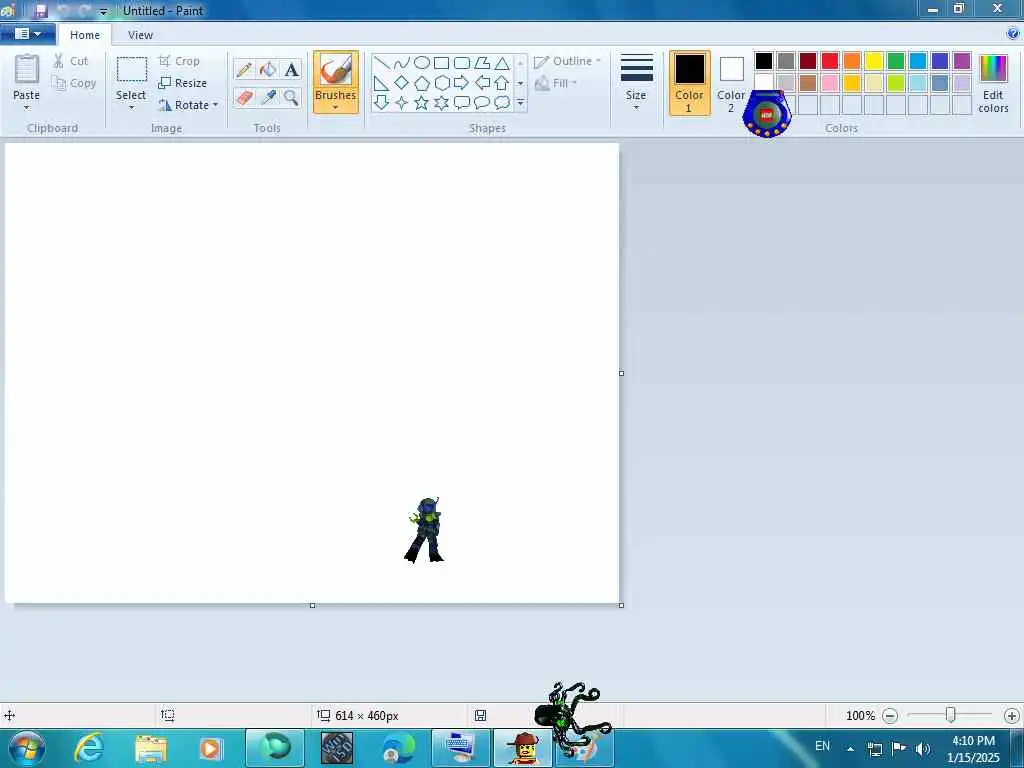Open the Paint file menu button
Screen dimensions: 1024x768
coord(27,34)
